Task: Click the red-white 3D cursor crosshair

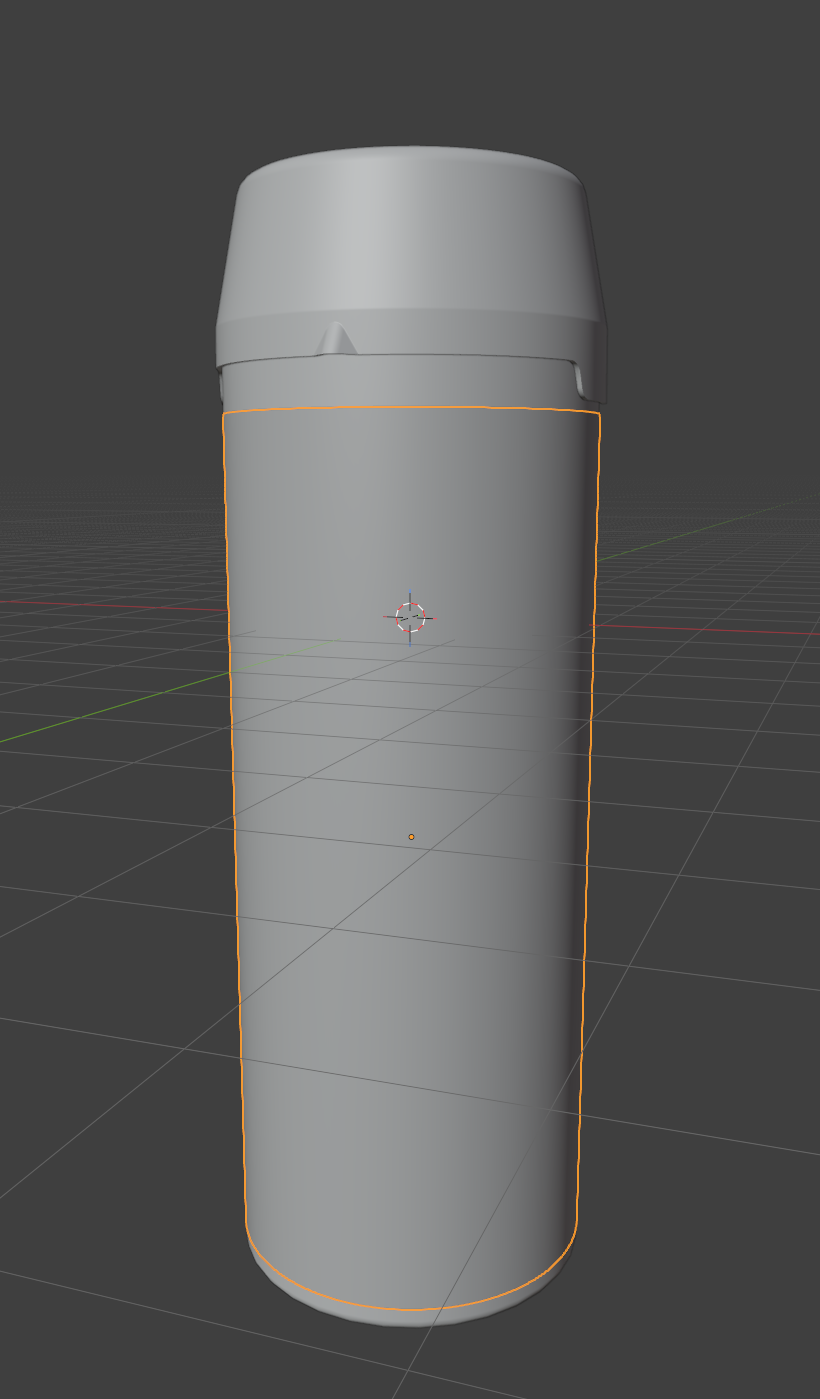Action: point(410,617)
